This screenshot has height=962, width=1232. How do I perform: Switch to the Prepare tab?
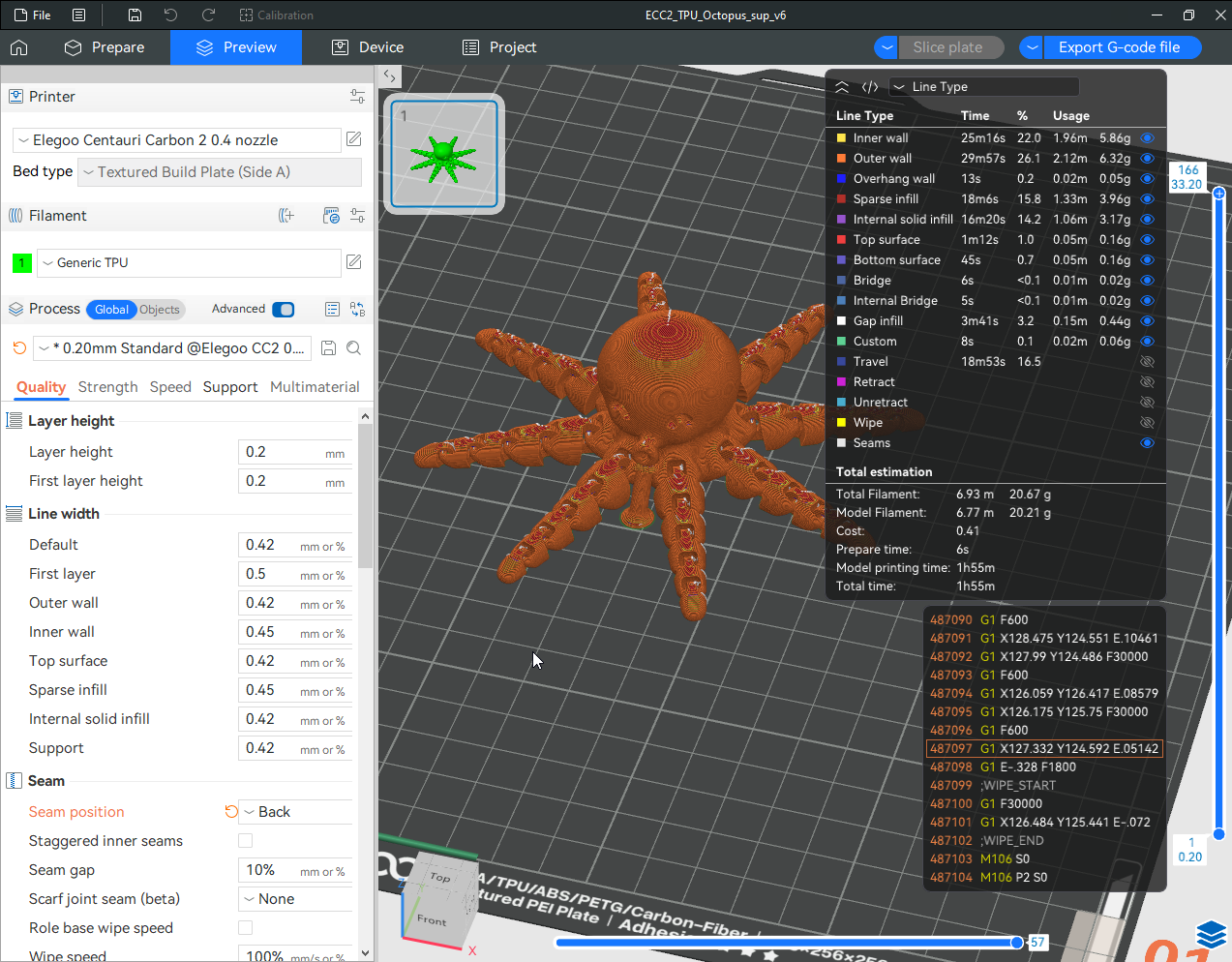105,47
